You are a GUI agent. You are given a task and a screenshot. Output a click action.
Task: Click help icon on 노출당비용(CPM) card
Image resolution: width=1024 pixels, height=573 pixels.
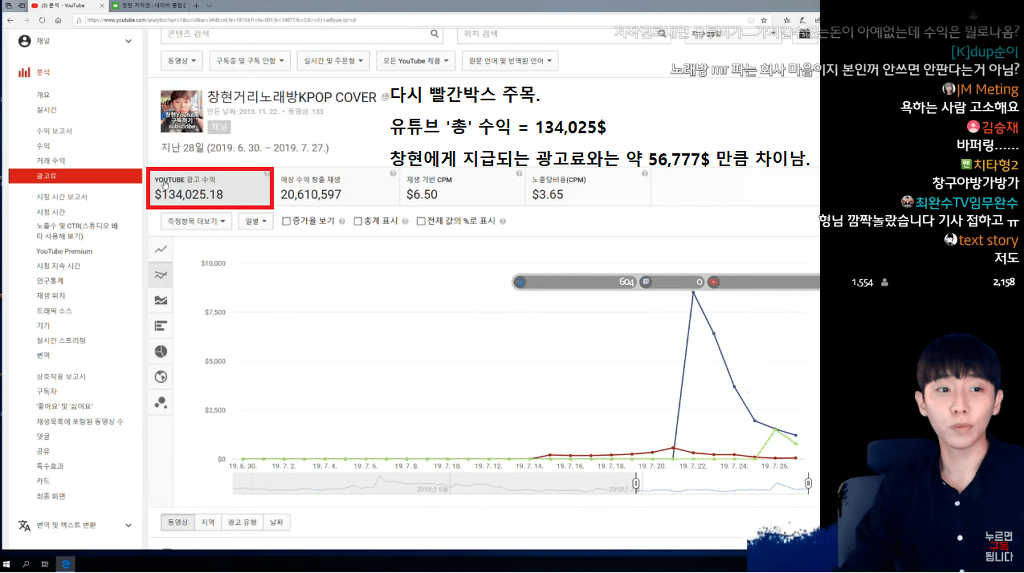pyautogui.click(x=644, y=174)
